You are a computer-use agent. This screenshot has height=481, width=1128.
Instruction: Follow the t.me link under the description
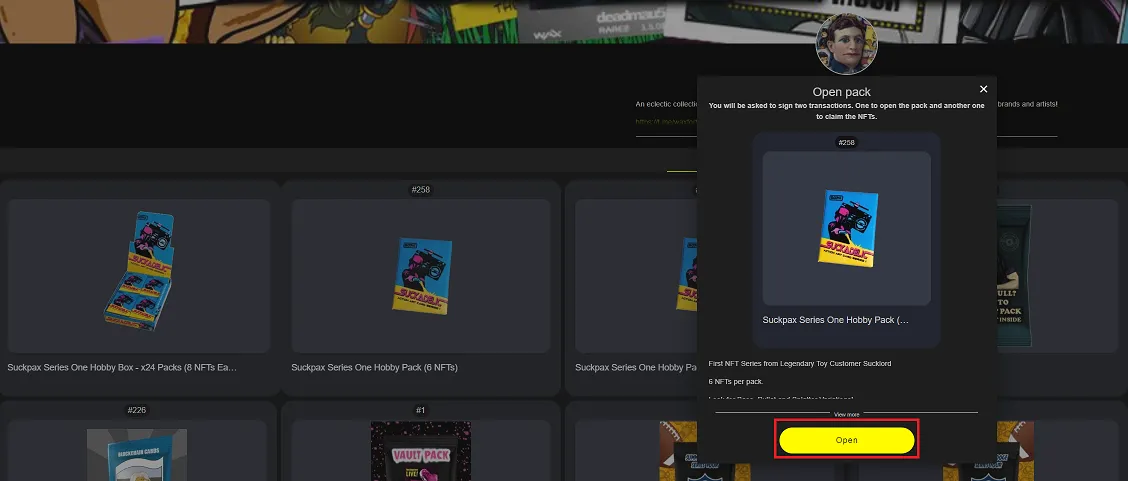tap(665, 122)
